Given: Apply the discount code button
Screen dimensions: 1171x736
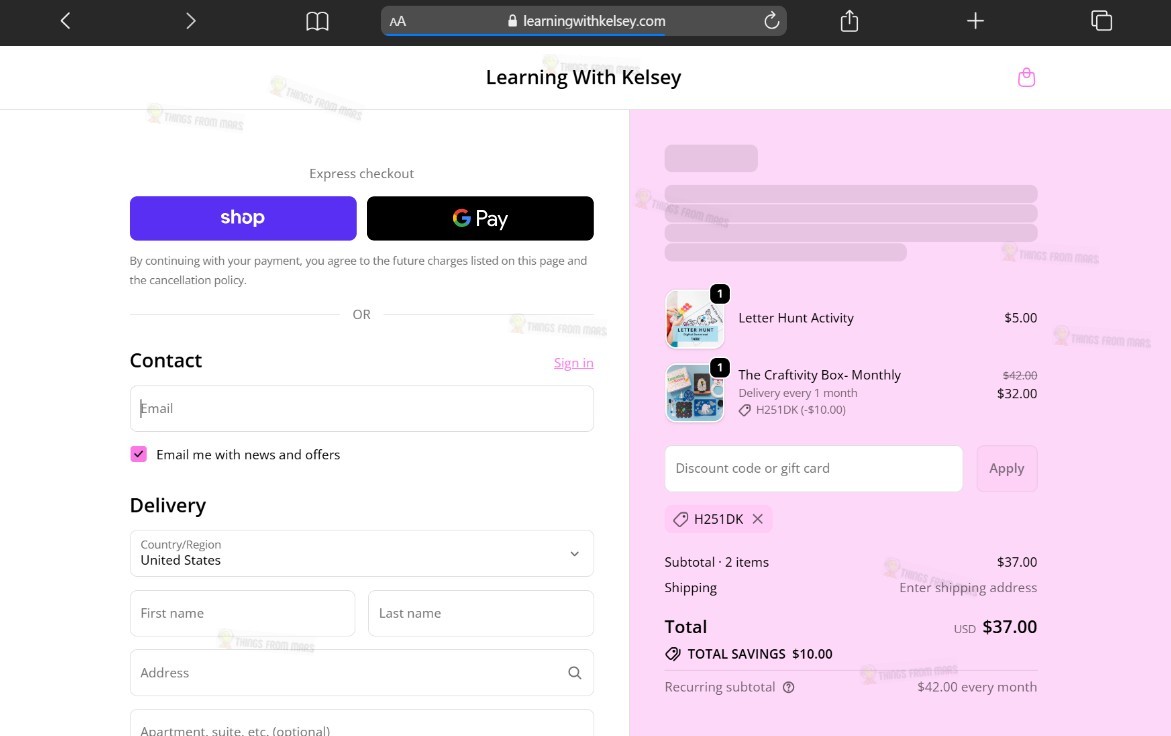Looking at the screenshot, I should coord(1007,468).
